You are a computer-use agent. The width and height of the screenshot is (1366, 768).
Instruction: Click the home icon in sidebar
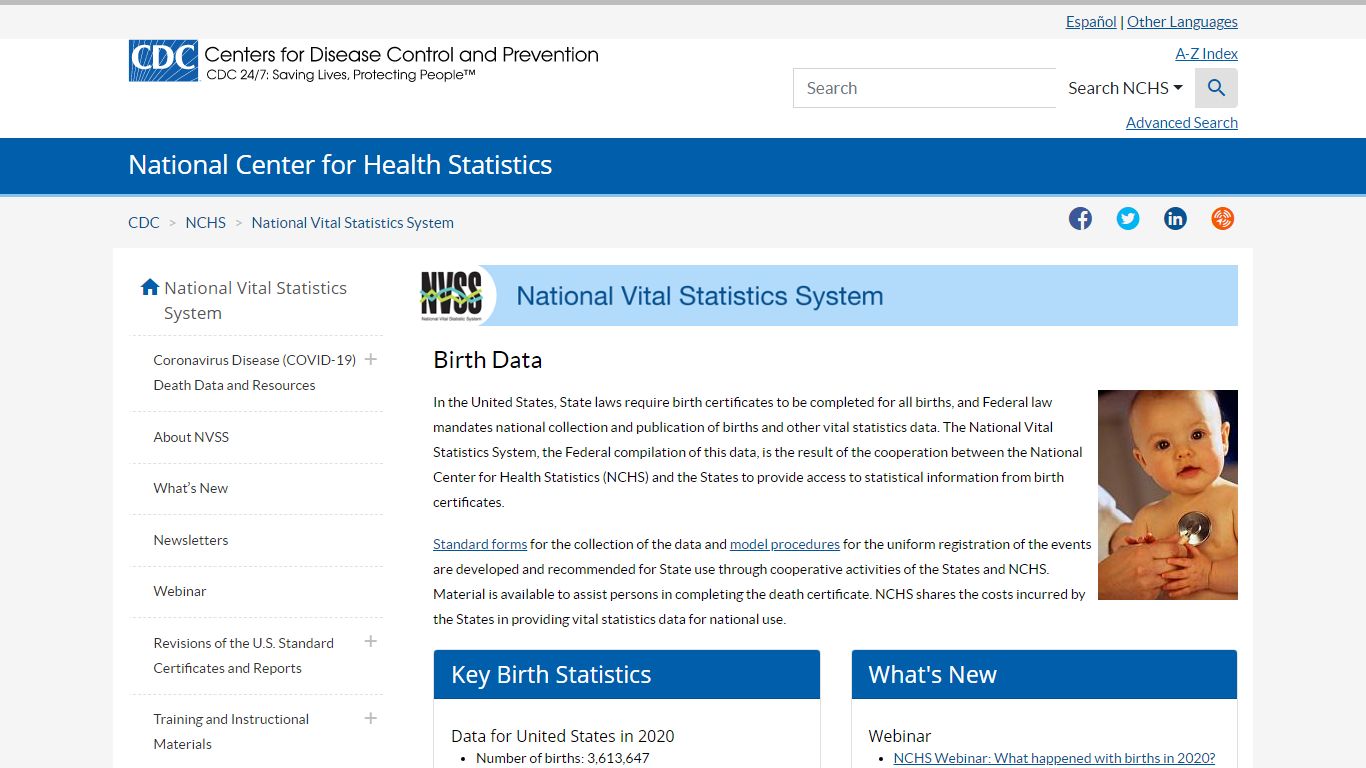(x=150, y=288)
